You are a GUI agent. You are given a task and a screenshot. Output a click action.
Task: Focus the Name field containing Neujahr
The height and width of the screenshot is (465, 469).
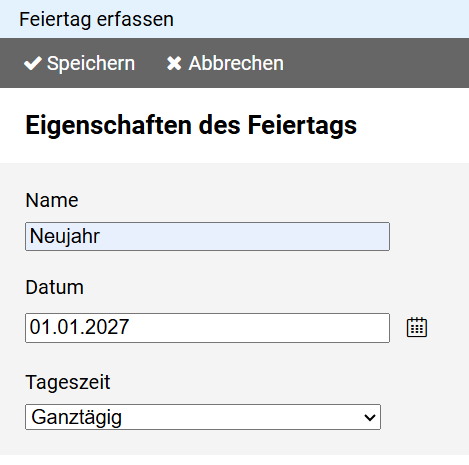point(207,236)
